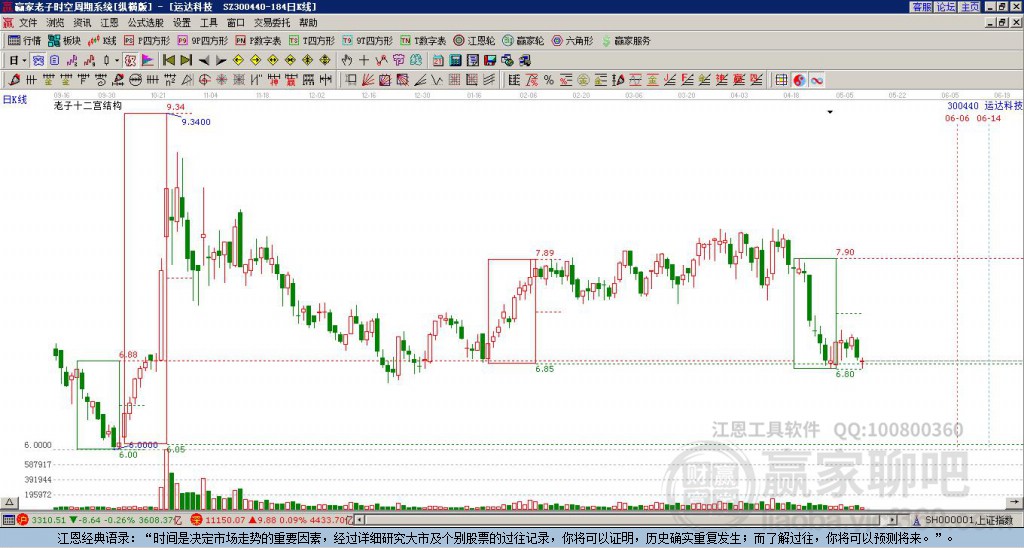Click the 日K线 label on the chart
The height and width of the screenshot is (548, 1024).
coord(15,100)
